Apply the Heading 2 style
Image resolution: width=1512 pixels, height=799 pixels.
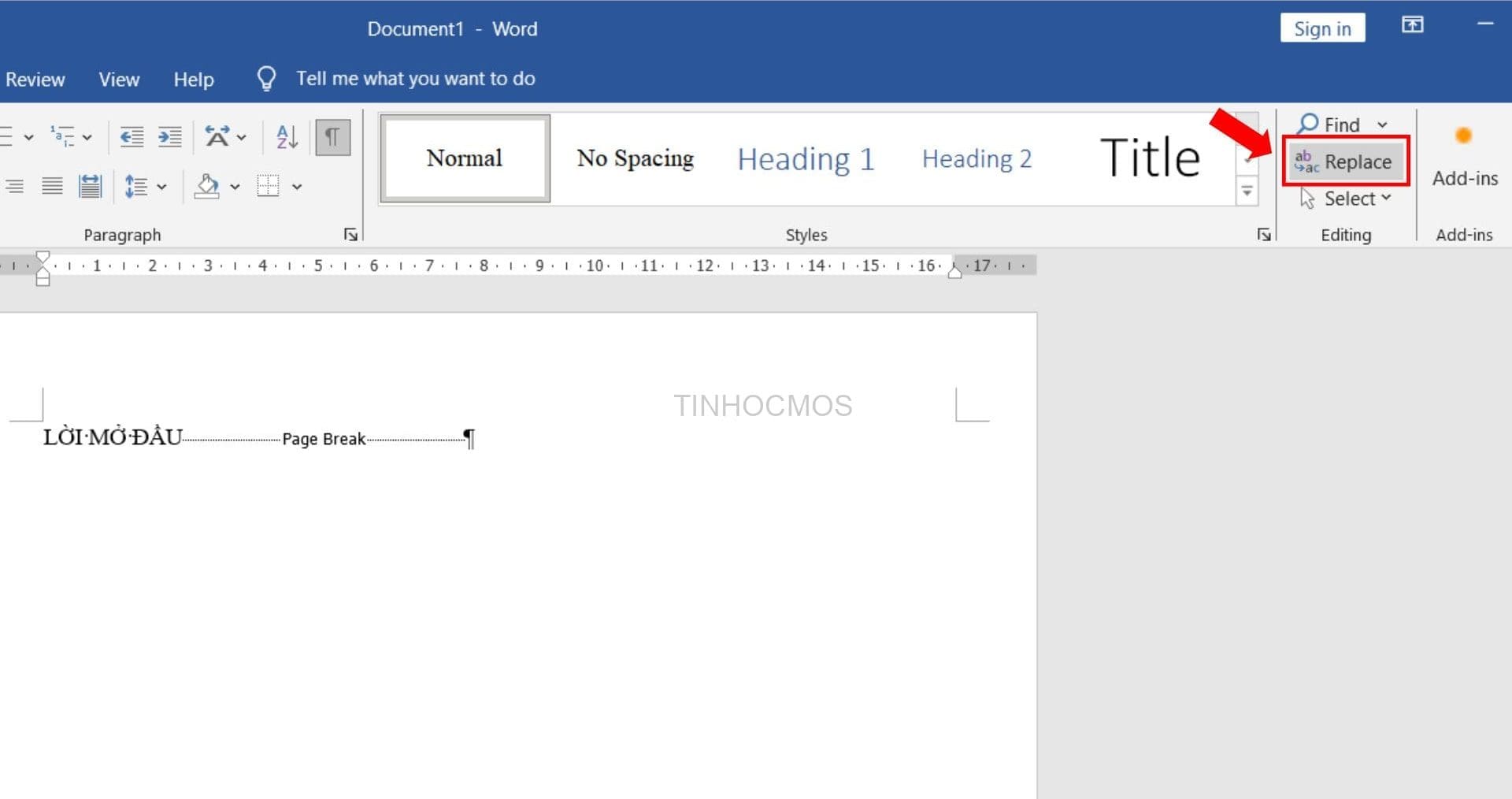pos(976,159)
